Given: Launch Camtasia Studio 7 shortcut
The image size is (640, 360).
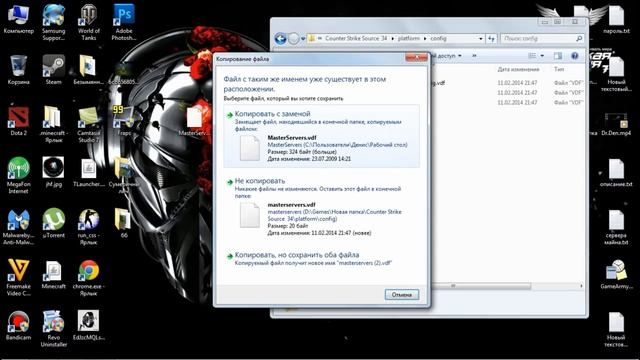Looking at the screenshot, I should [89, 124].
